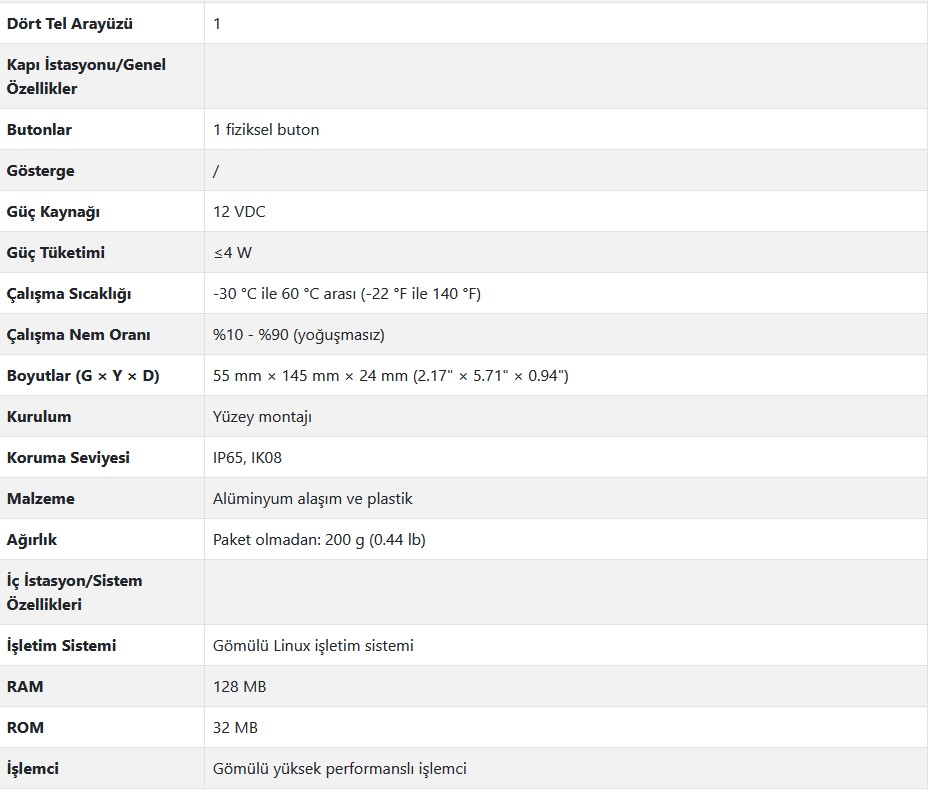Select the 'Gömülü yüksek performanslı işlemci' text
Screen dimensions: 933x790
click(340, 769)
